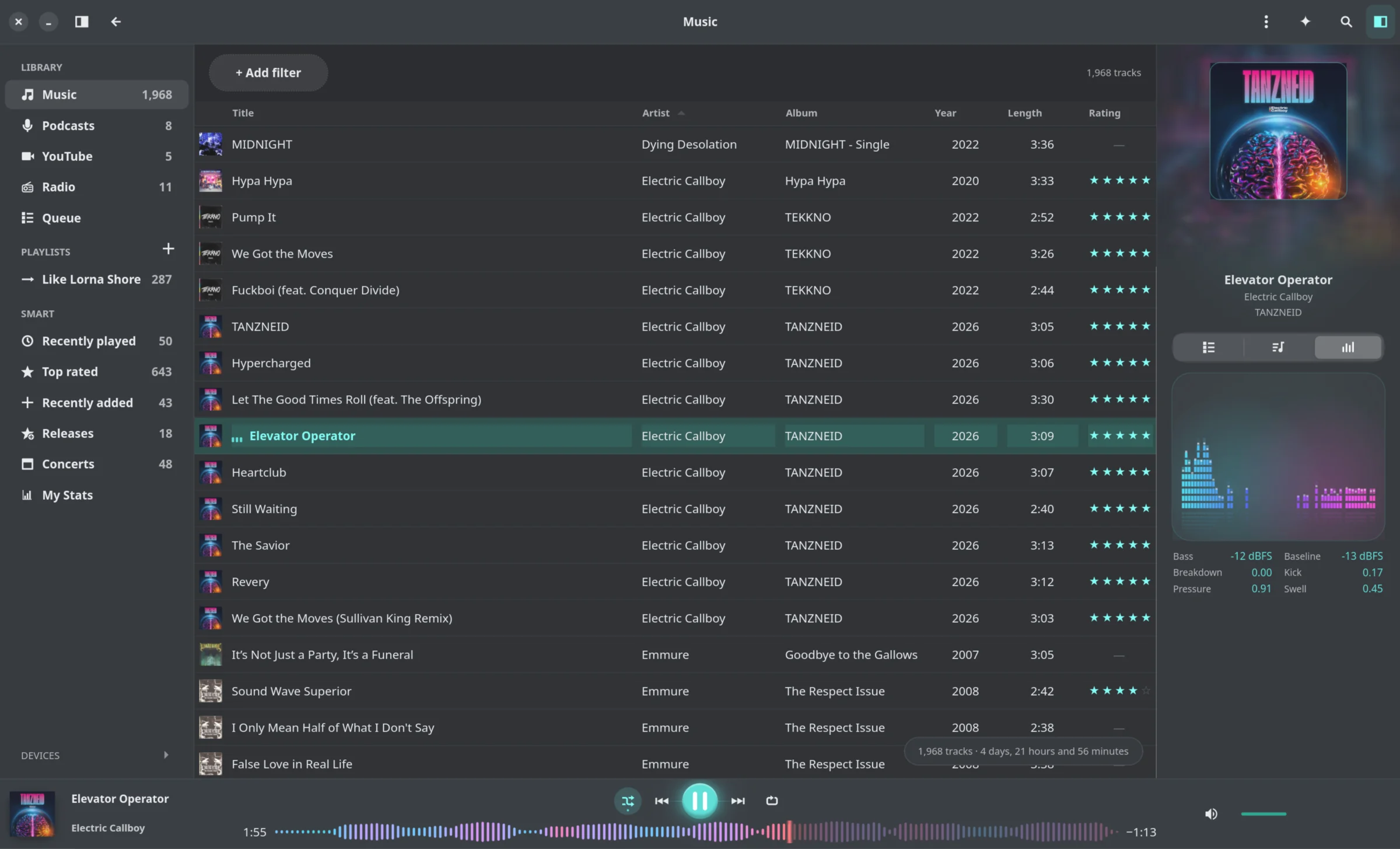1400x849 pixels.
Task: Sort by the Title column header
Action: click(x=243, y=113)
